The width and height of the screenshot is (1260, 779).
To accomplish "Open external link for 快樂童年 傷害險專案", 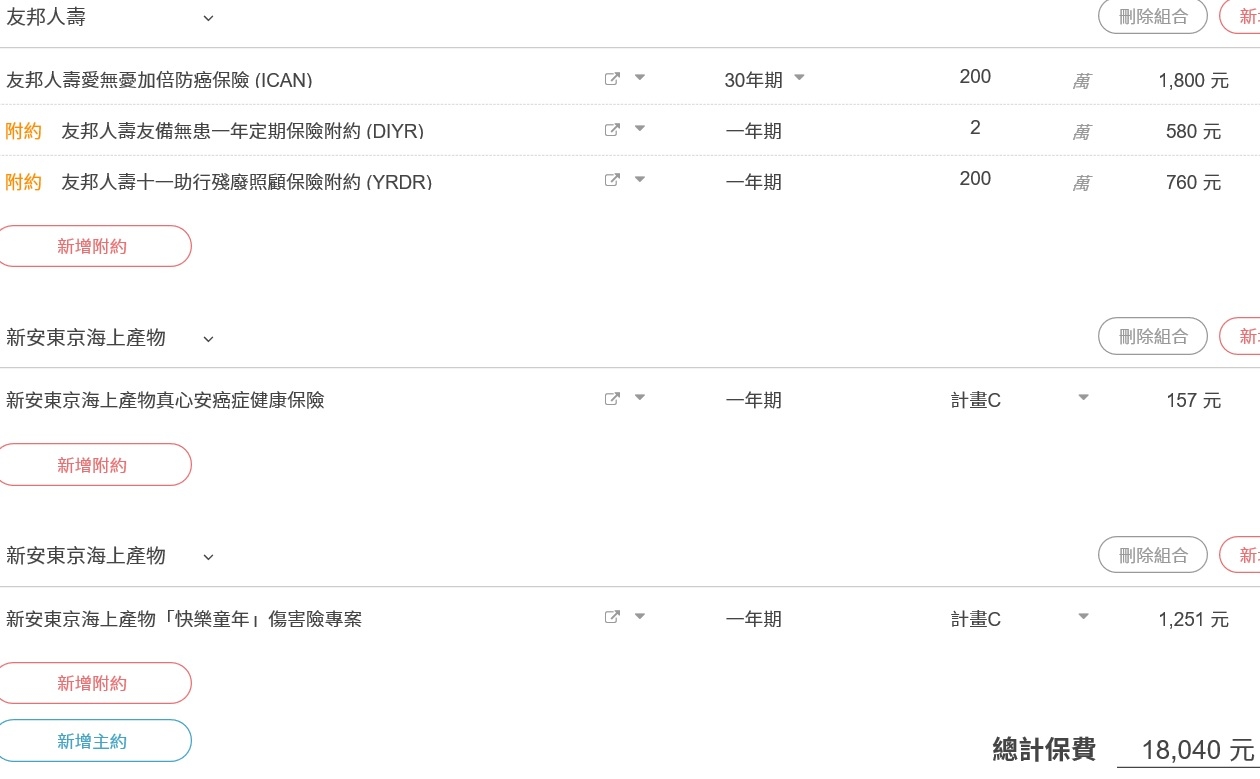I will pos(612,618).
